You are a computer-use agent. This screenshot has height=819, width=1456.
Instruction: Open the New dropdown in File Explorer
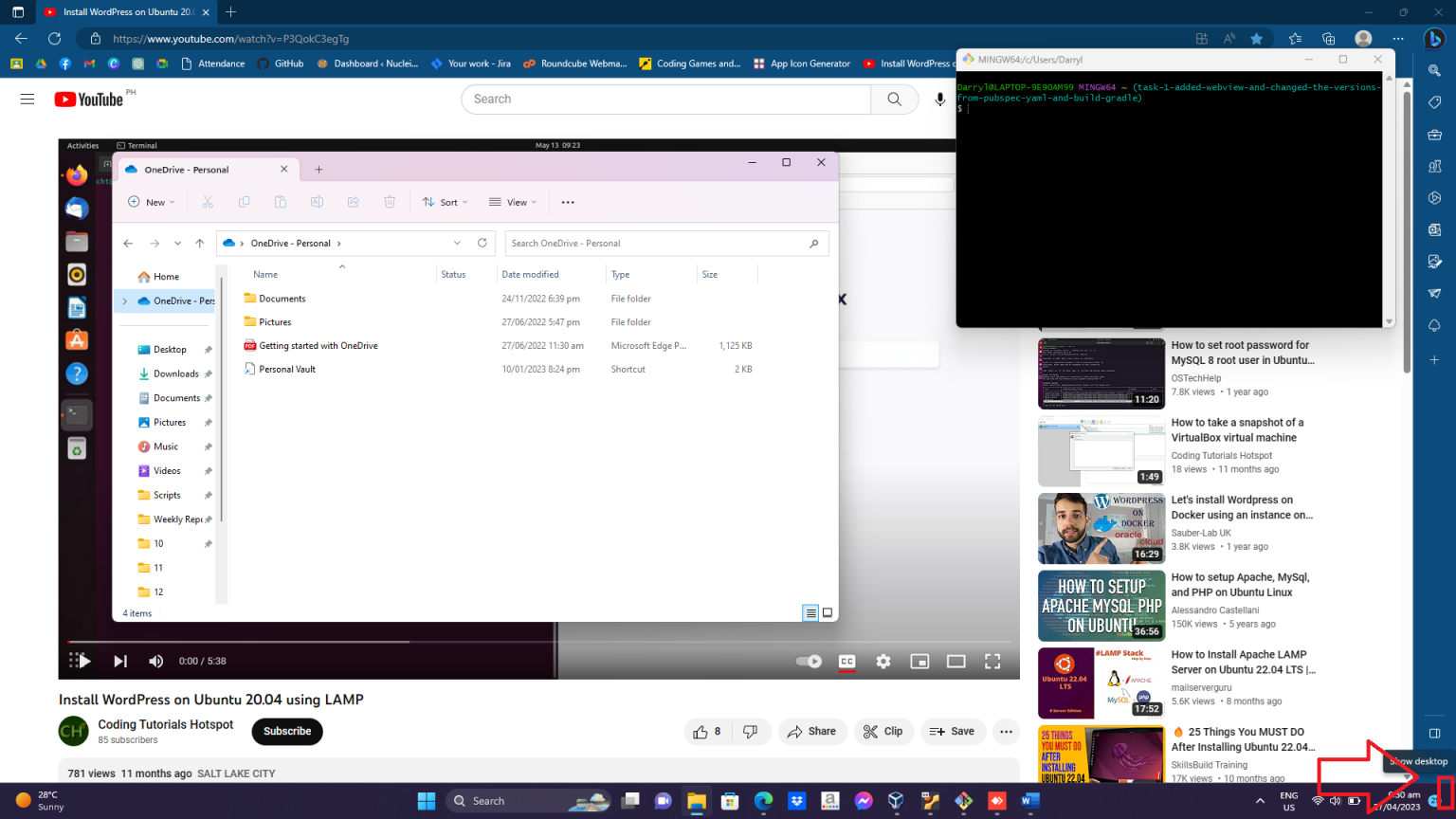[x=152, y=202]
